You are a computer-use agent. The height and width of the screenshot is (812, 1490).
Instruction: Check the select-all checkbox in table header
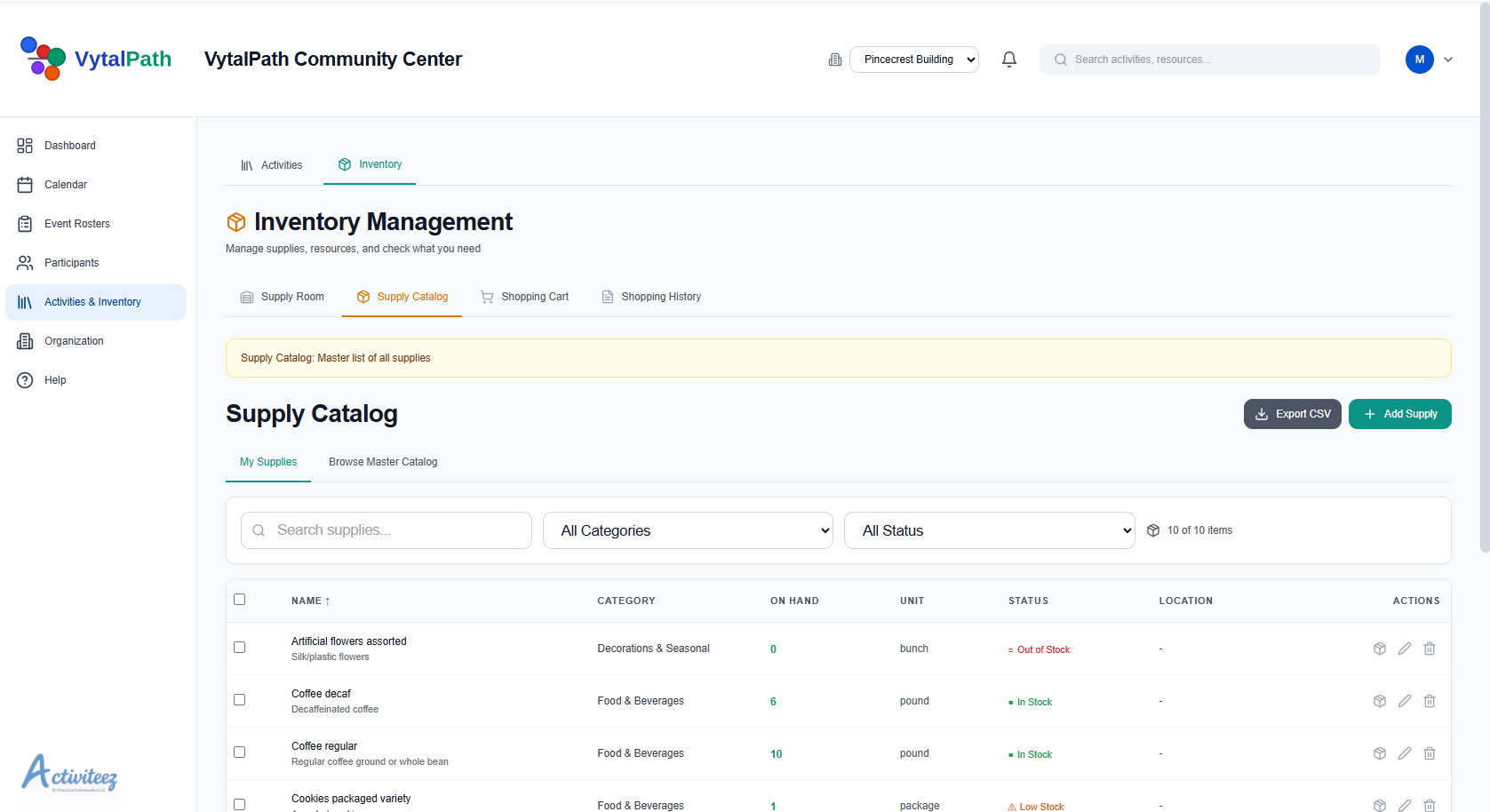239,599
